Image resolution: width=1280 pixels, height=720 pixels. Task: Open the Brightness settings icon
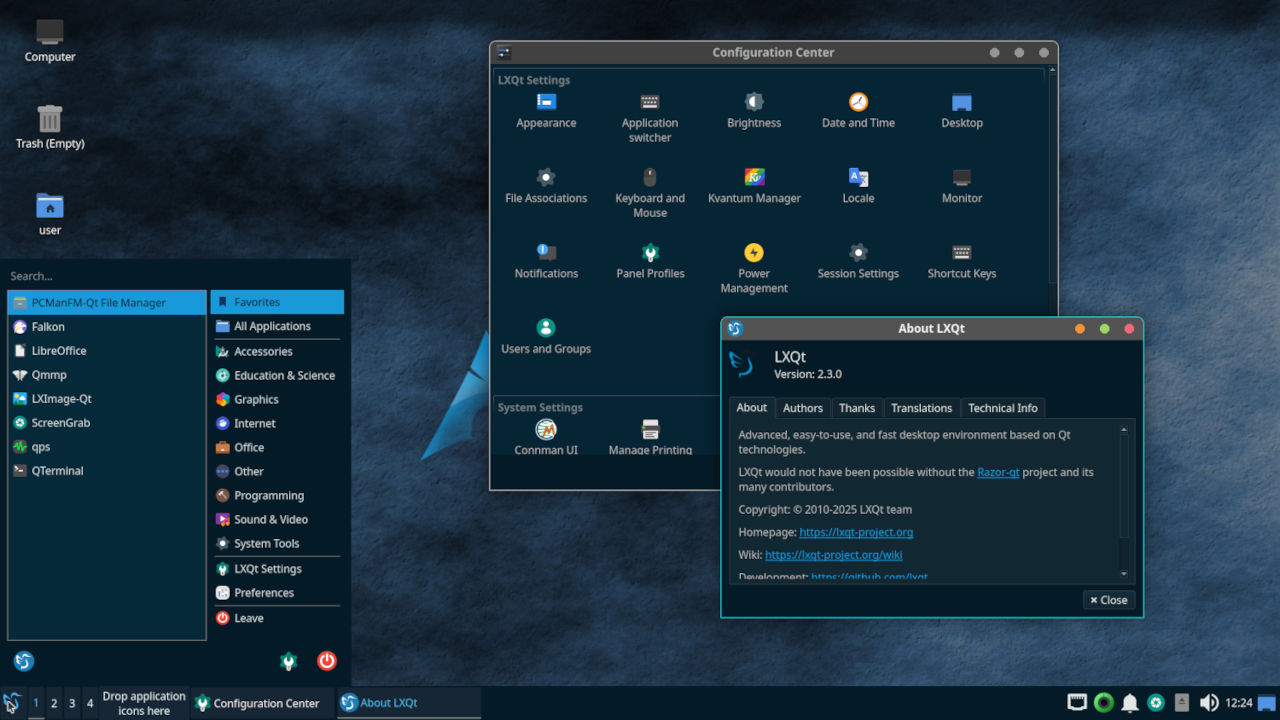pos(754,110)
